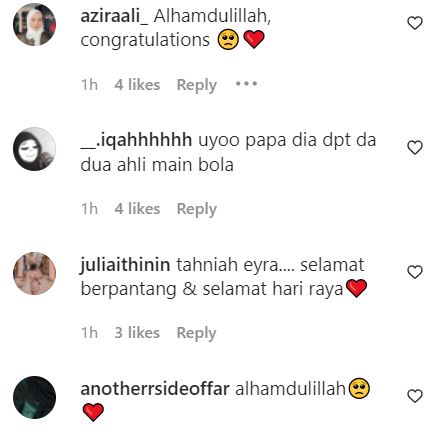Image resolution: width=433 pixels, height=437 pixels.
Task: Open more options on aziraali_'s comment
Action: point(246,84)
